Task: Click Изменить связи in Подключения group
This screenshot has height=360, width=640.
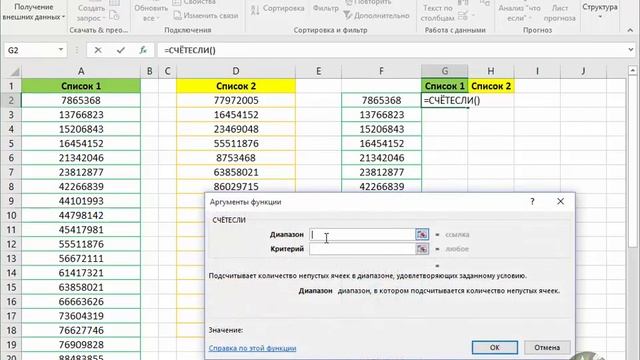Action: coord(206,16)
